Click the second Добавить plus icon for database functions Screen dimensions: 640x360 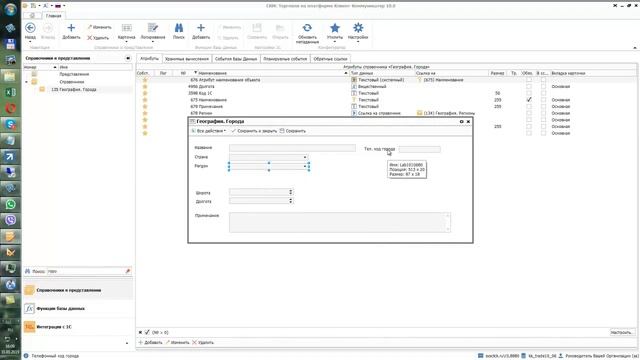[201, 28]
